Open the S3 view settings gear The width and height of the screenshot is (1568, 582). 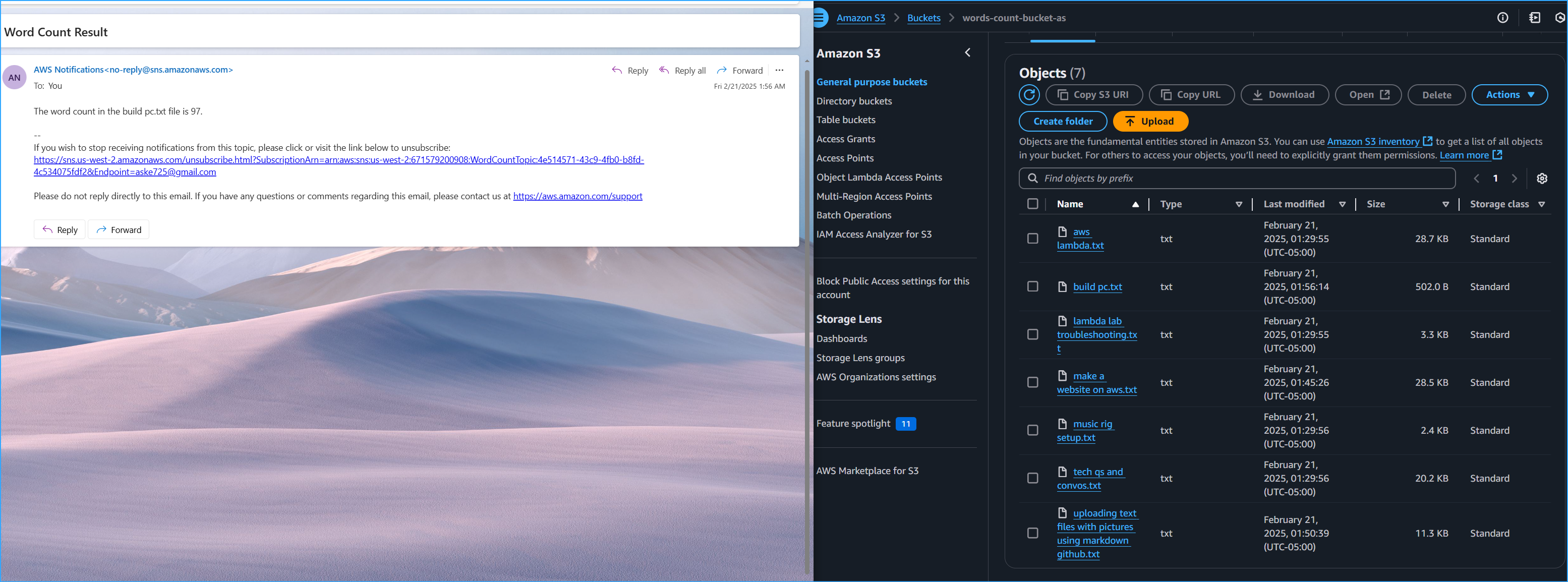click(1542, 179)
